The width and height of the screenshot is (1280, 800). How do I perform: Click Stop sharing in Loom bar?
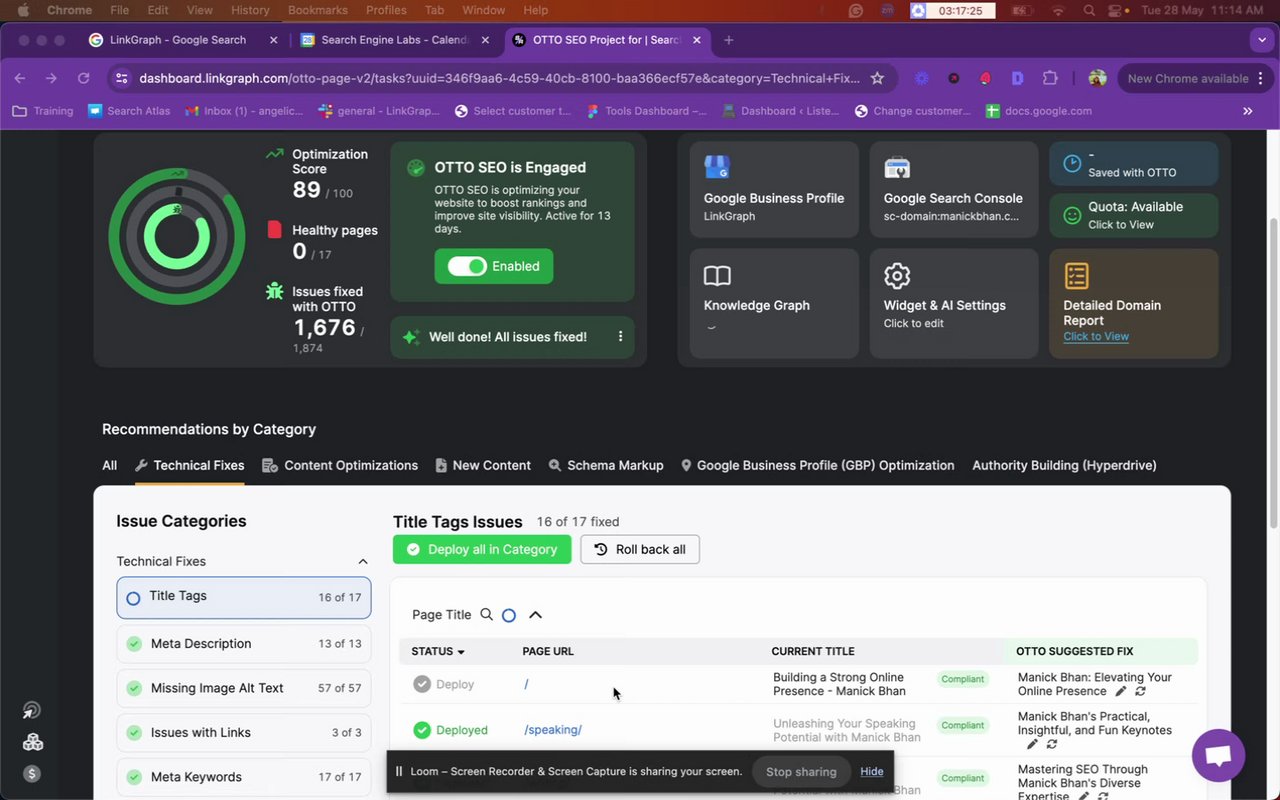pyautogui.click(x=801, y=771)
